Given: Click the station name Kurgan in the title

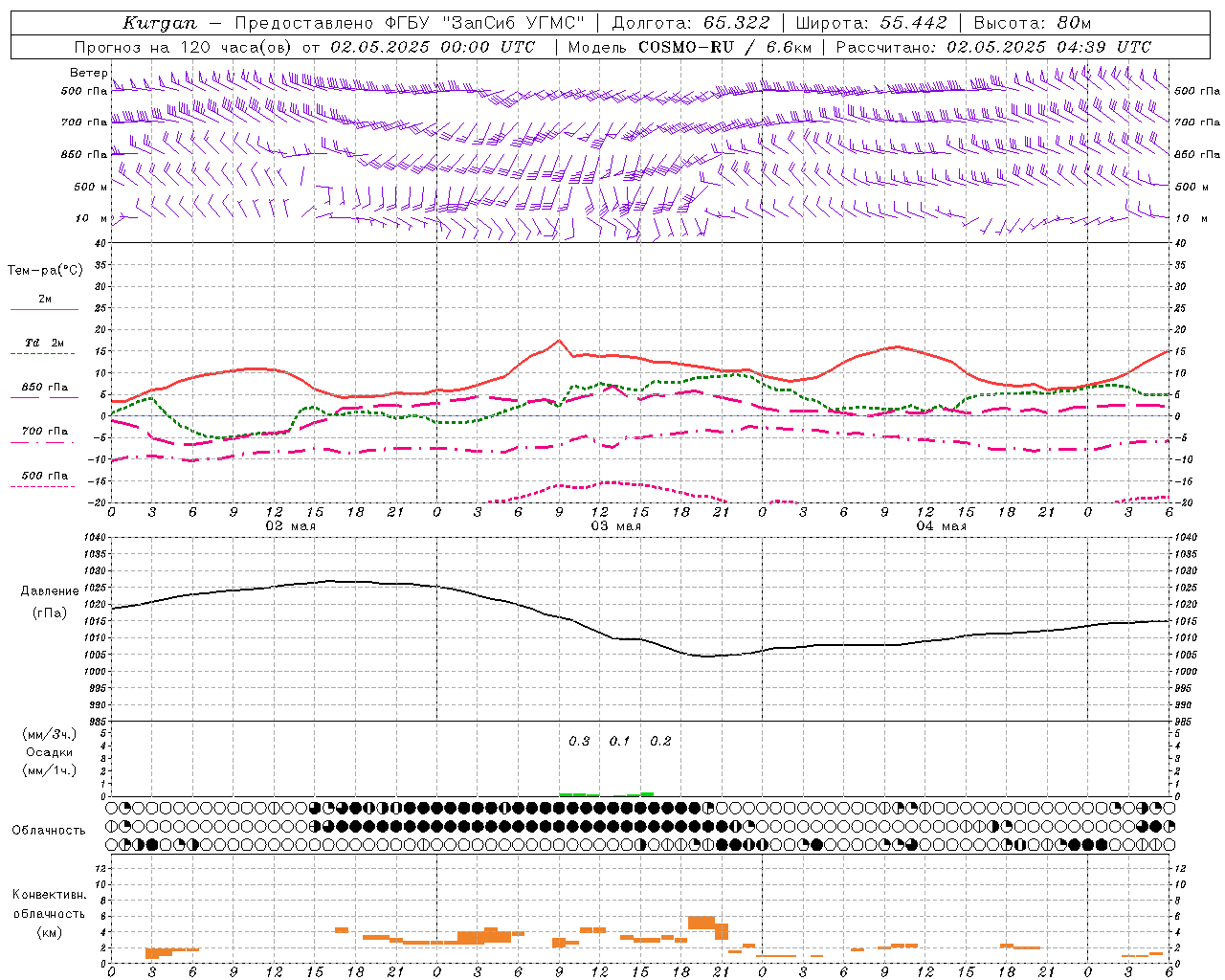Looking at the screenshot, I should (160, 23).
